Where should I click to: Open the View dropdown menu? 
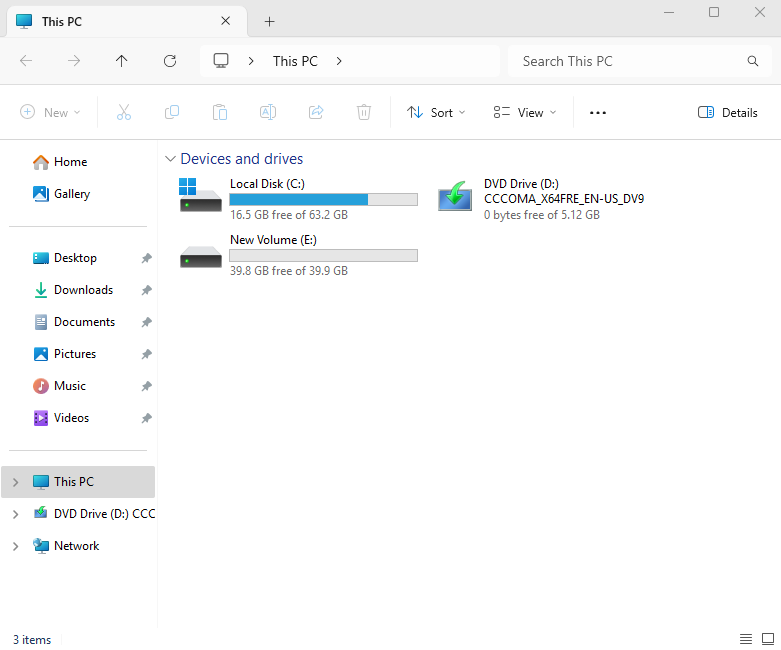pos(525,113)
